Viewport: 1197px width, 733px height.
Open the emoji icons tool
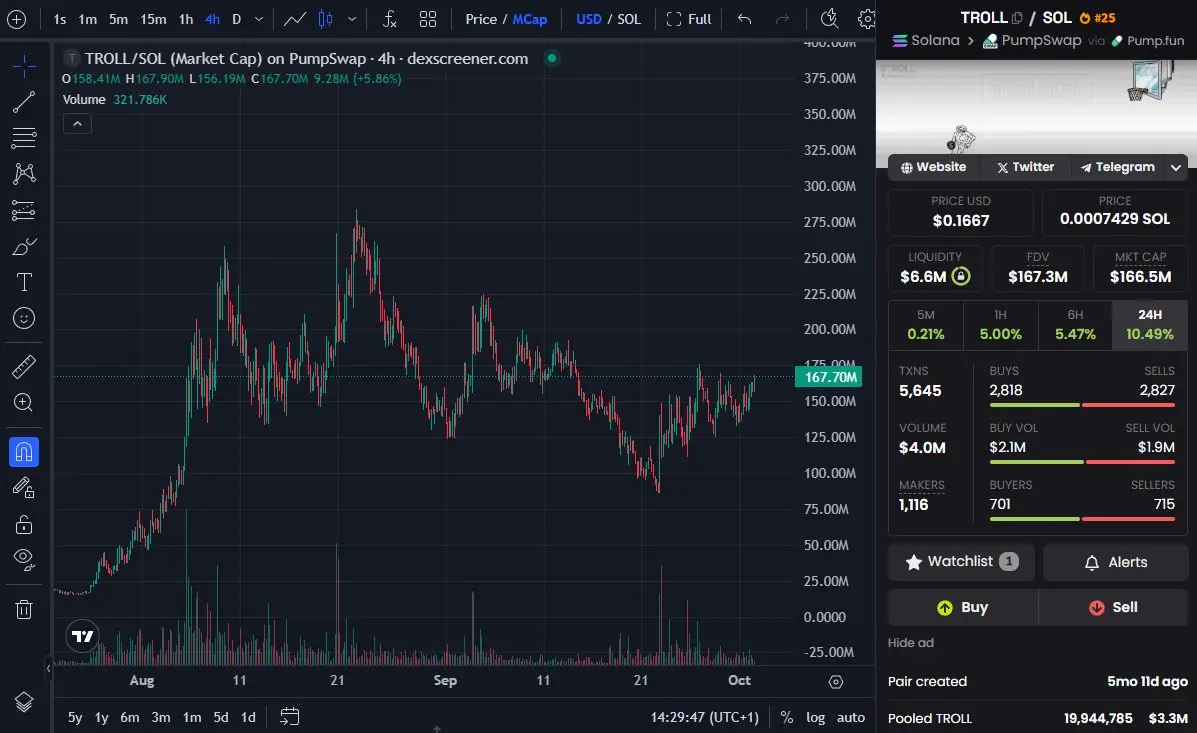(24, 318)
